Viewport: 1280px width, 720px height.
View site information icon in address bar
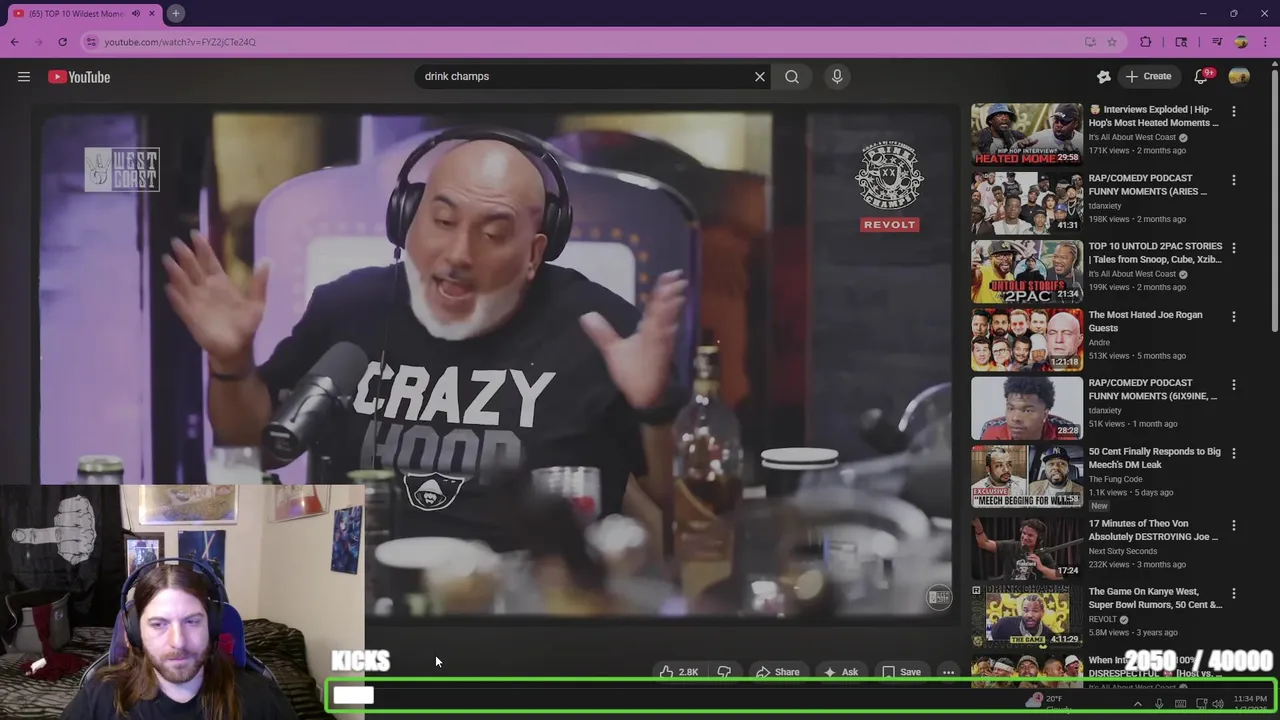click(x=91, y=42)
